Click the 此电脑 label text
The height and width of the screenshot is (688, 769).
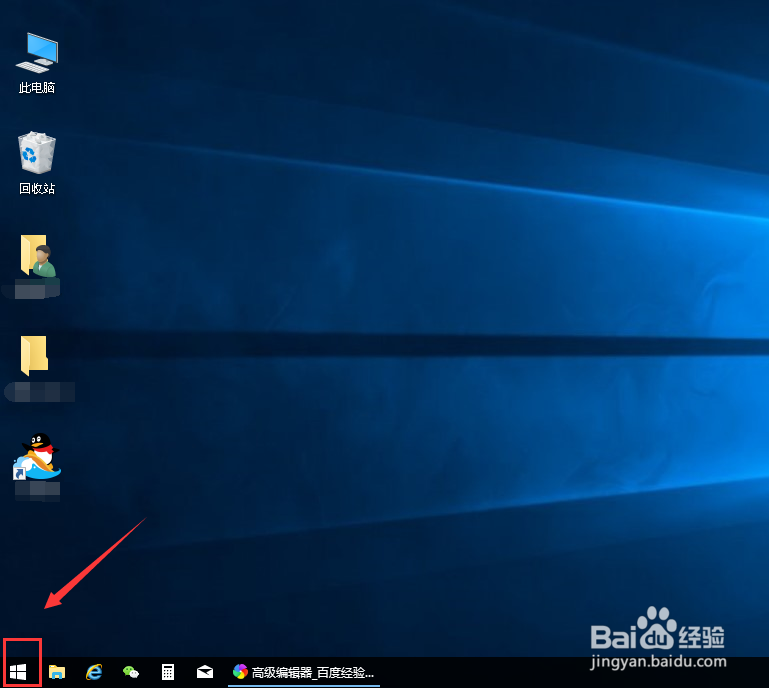(x=37, y=88)
